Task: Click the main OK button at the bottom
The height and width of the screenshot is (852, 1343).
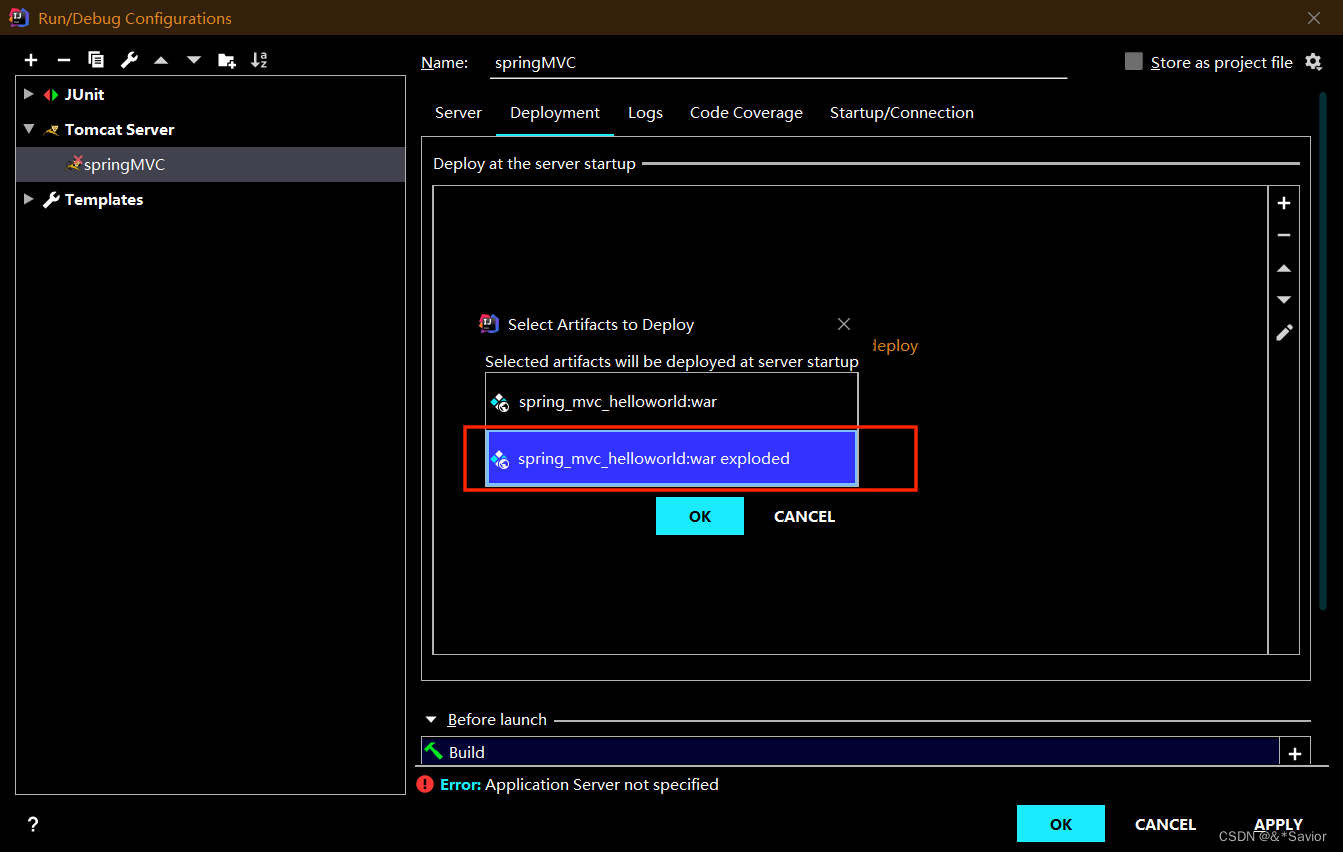Action: (x=1061, y=824)
